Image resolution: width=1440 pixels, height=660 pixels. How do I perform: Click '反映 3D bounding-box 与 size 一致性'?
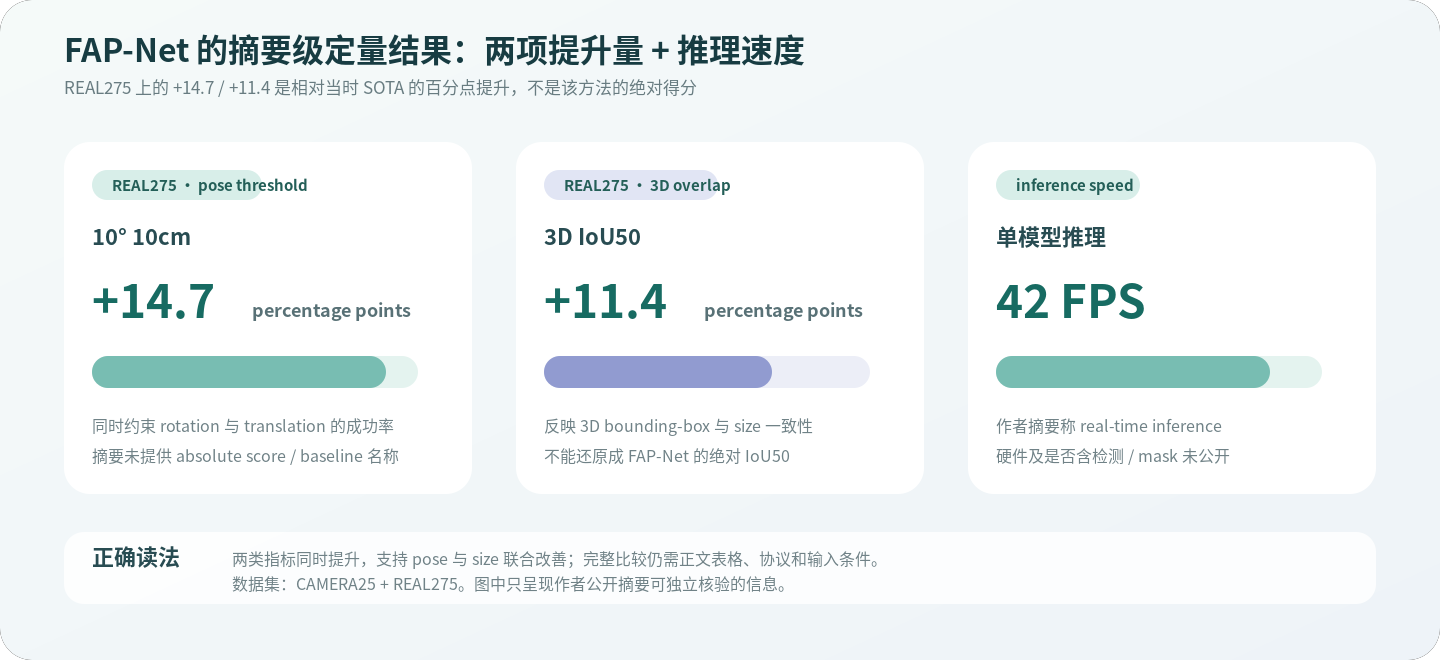point(678,426)
